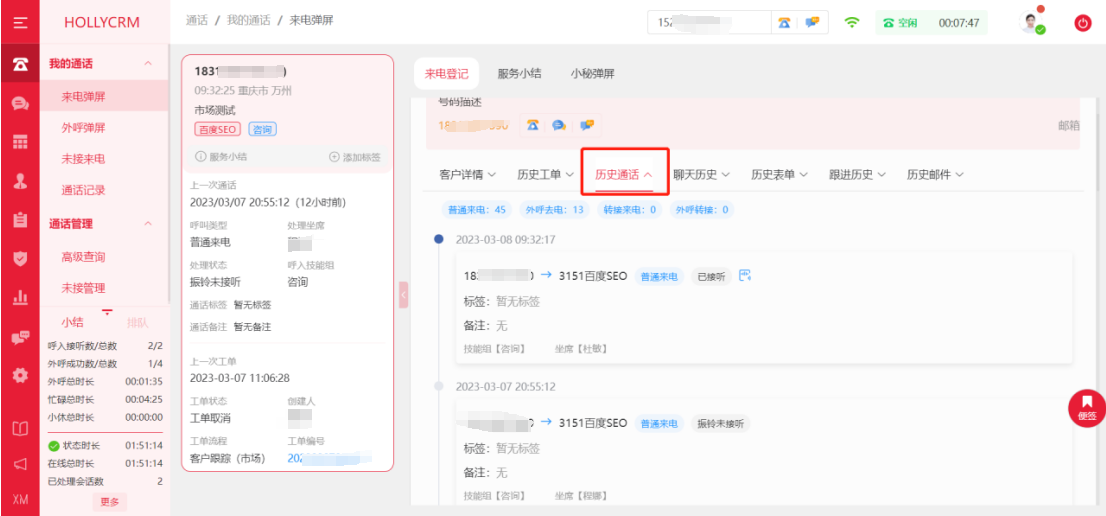
Task: Select the 2023-03-08 09:32:17 timeline marker
Action: [439, 240]
